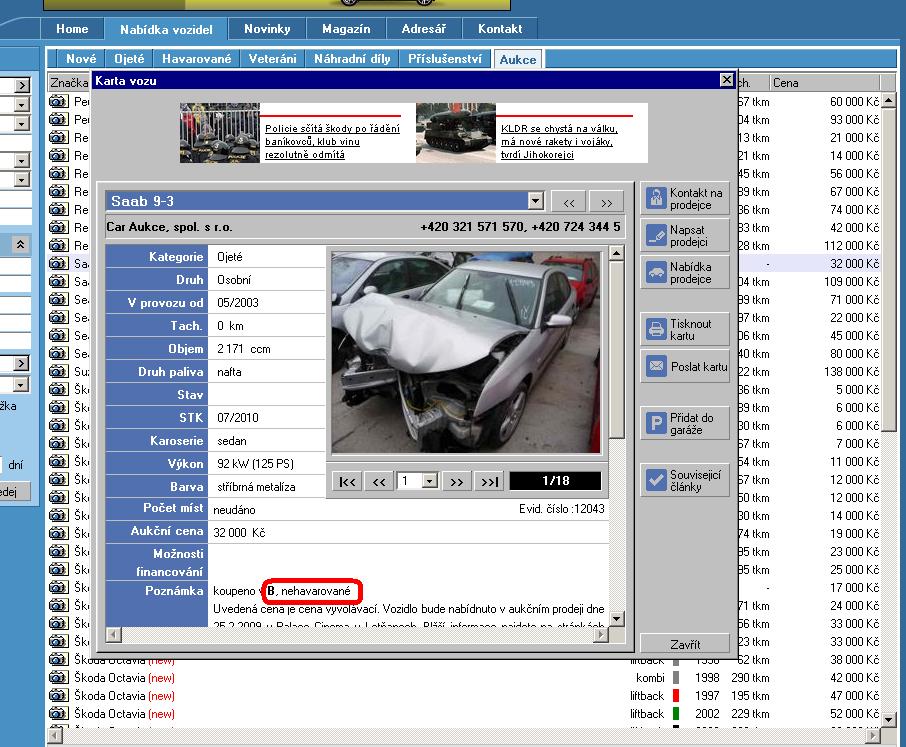Viewport: 906px width, 747px height.
Task: Click the camera icon in the 5 000 Kč row
Action: [x=58, y=389]
